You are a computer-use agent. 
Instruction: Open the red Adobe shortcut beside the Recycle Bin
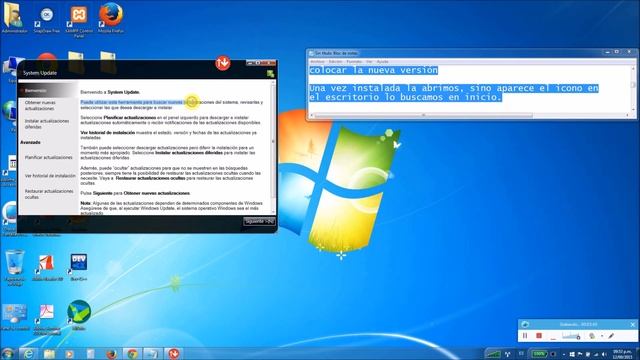tap(47, 267)
